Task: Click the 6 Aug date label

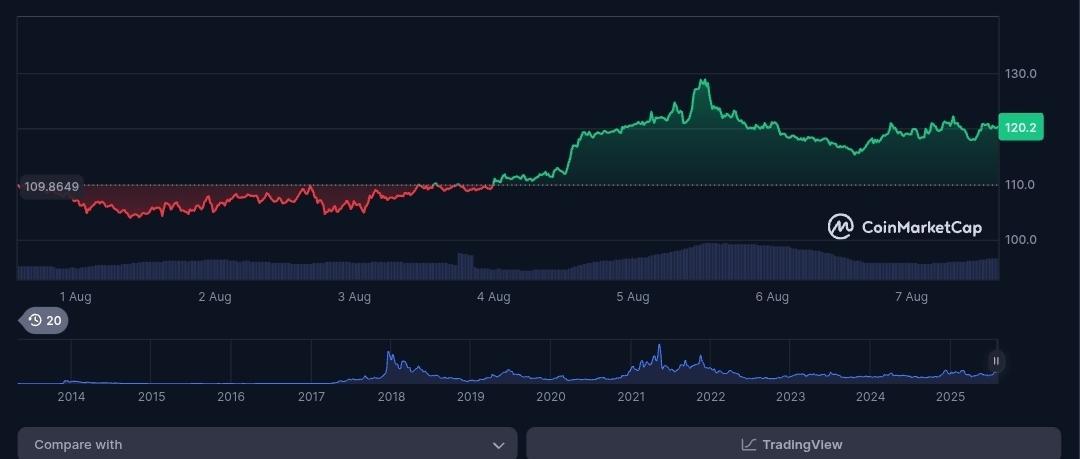Action: point(772,297)
